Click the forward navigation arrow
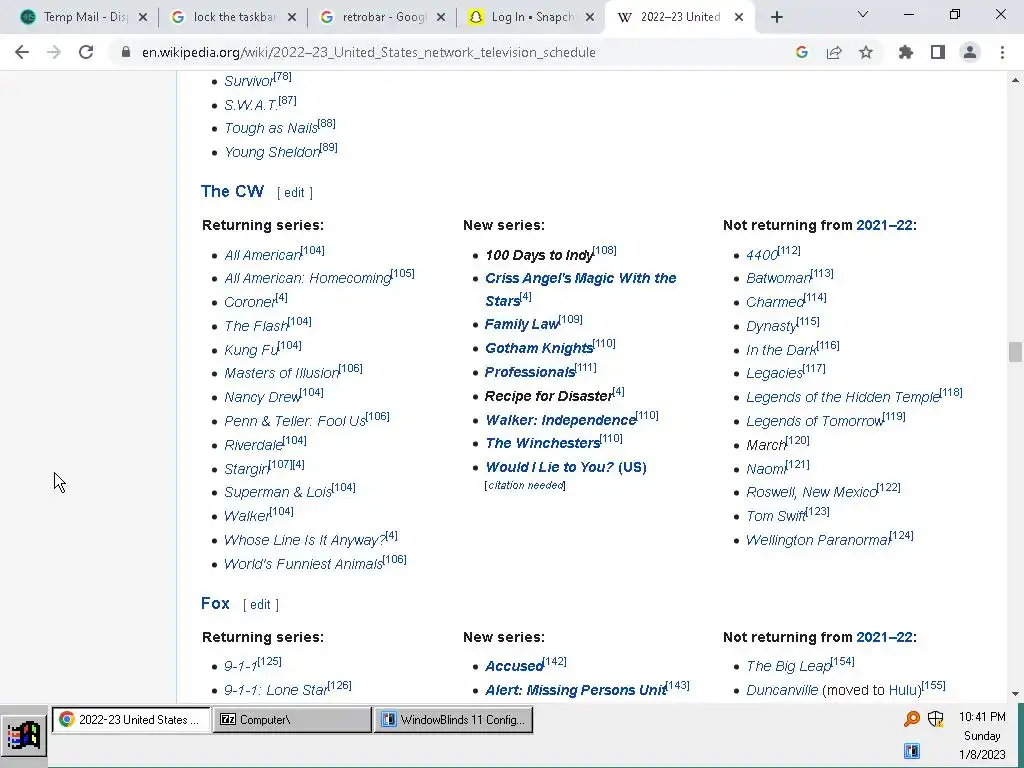This screenshot has width=1024, height=768. click(x=54, y=52)
